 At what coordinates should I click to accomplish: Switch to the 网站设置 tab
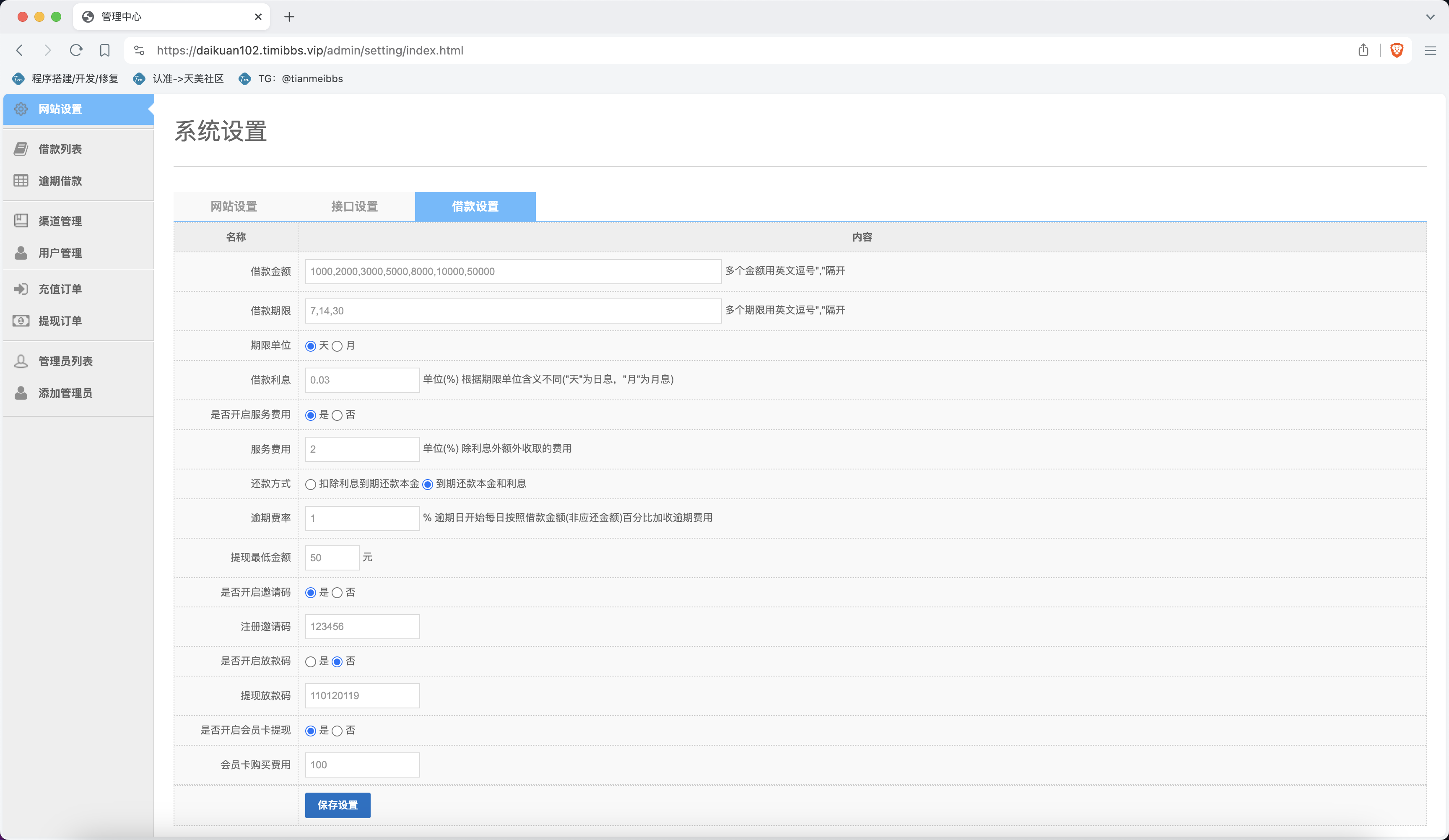point(234,206)
